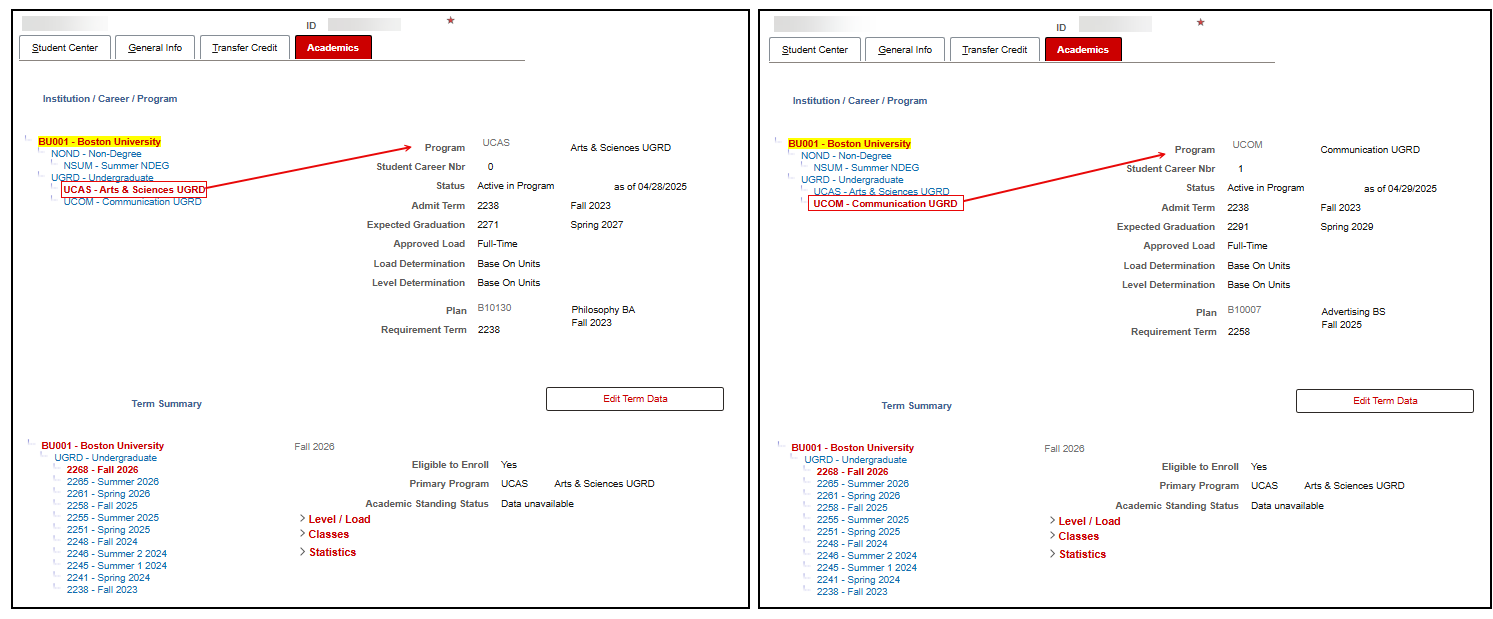Open Student Center tab in right panel

coord(815,49)
